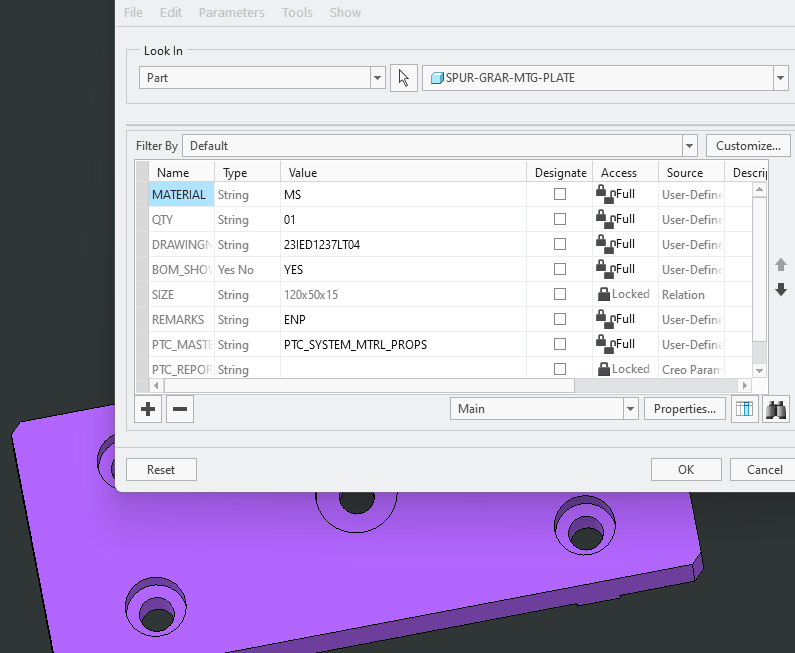
Task: Toggle Designate checkbox for BOM_SHOW row
Action: click(x=560, y=269)
